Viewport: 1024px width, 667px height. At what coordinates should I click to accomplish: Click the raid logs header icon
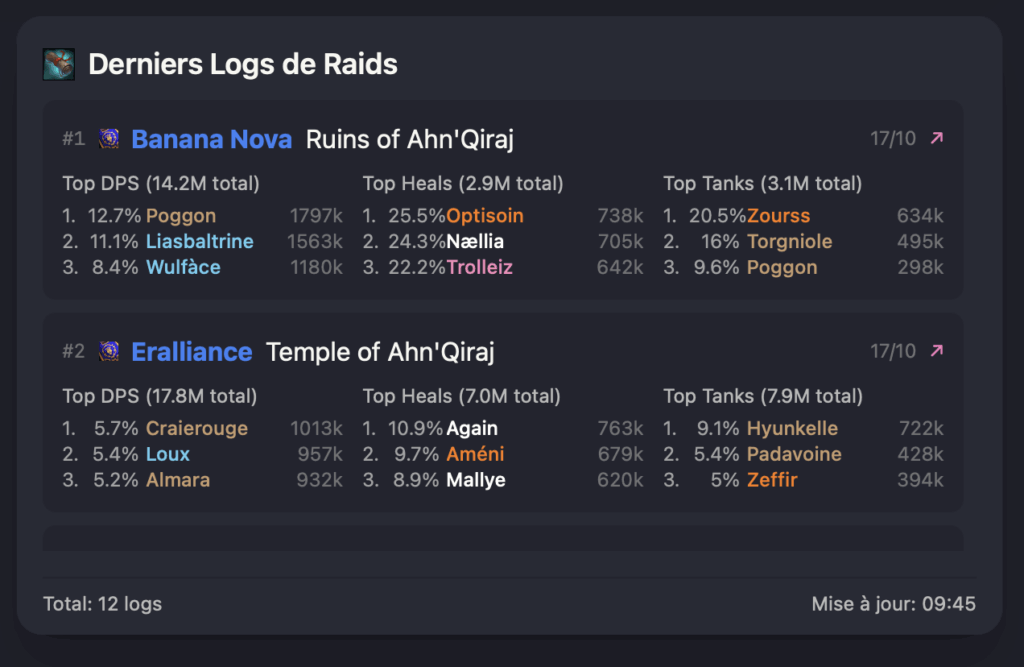click(59, 65)
